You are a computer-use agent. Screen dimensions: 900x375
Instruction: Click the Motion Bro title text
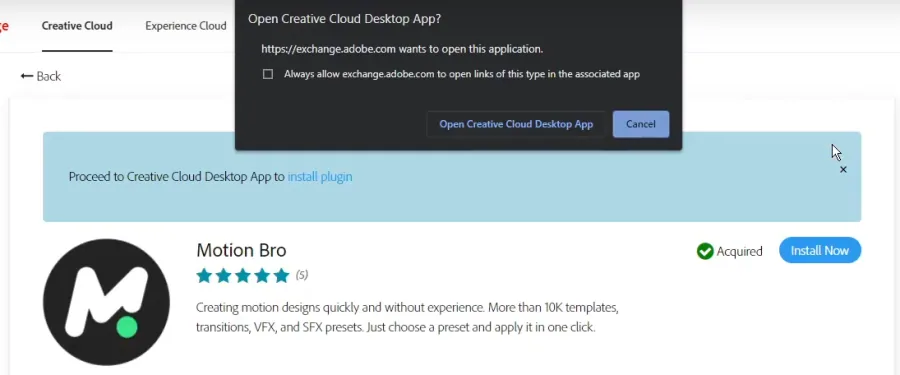241,250
